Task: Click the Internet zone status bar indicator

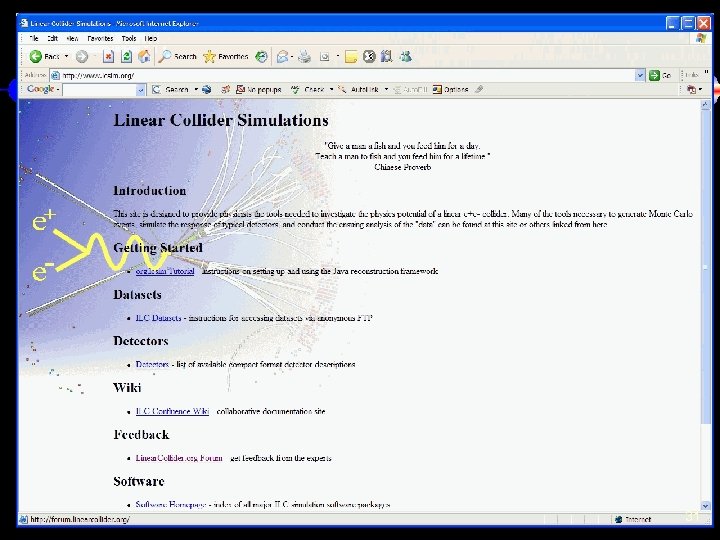Action: (633, 519)
